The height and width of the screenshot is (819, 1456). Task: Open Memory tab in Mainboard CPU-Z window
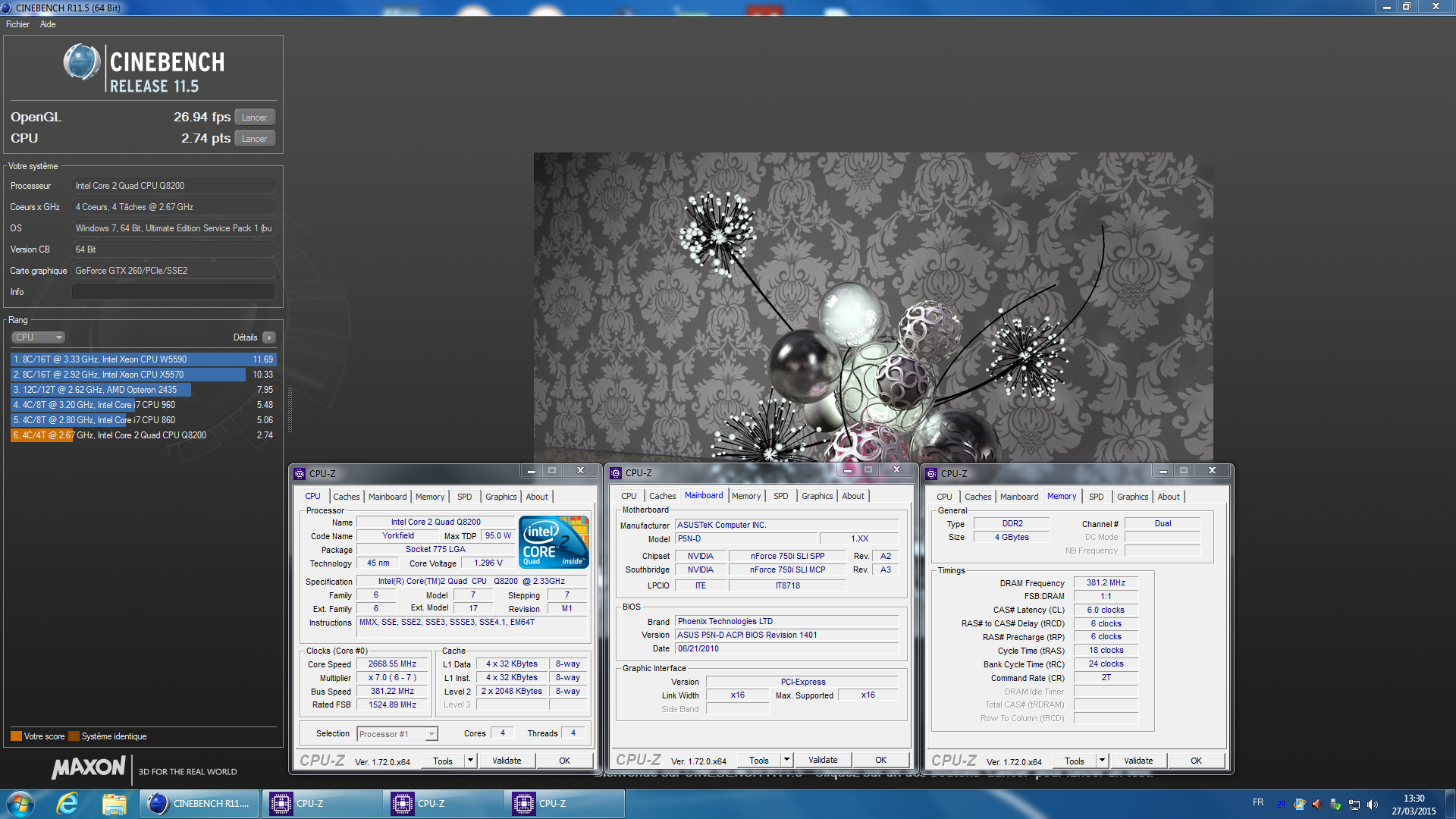(746, 496)
